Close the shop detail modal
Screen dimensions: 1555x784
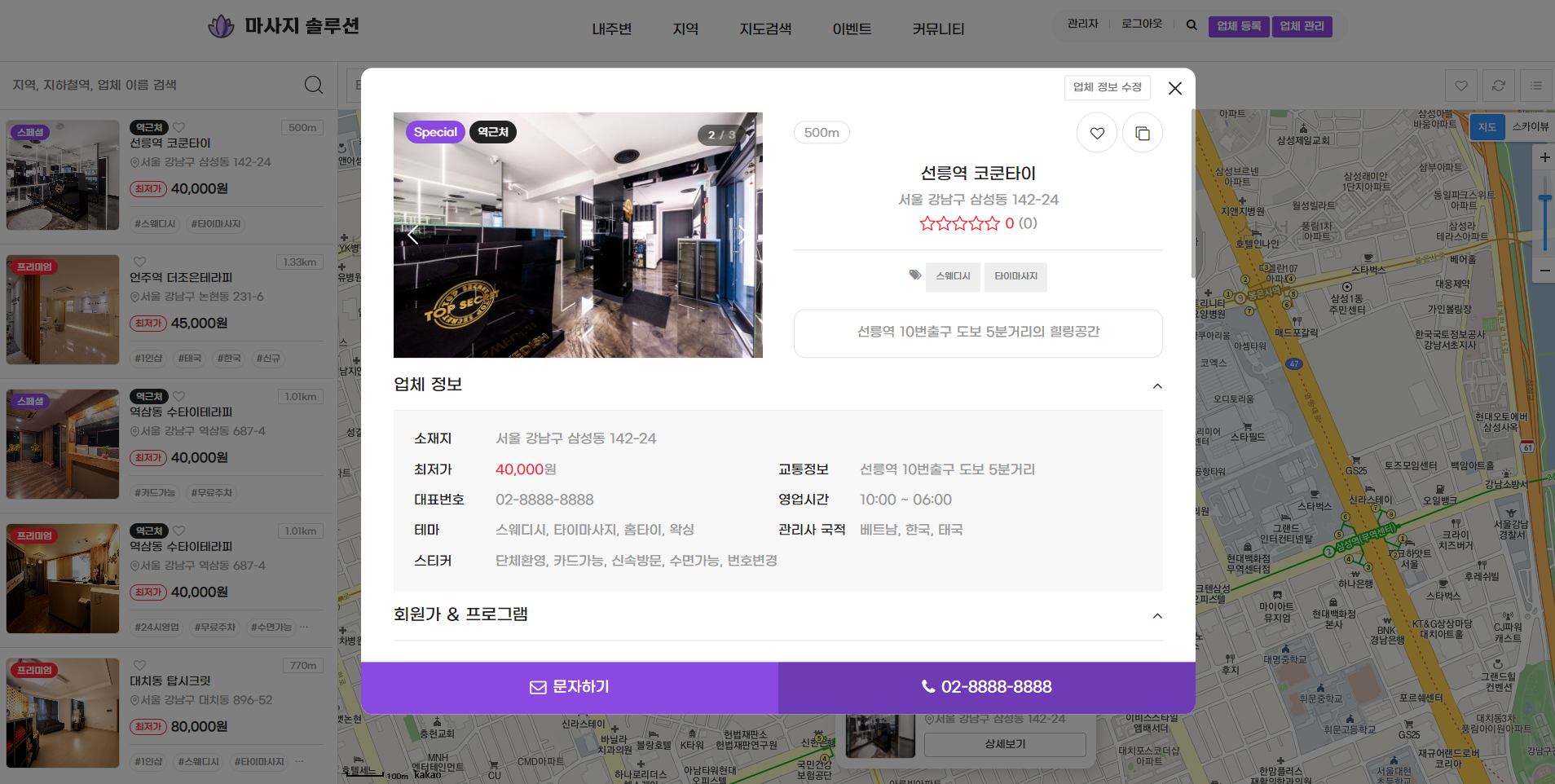pyautogui.click(x=1174, y=88)
